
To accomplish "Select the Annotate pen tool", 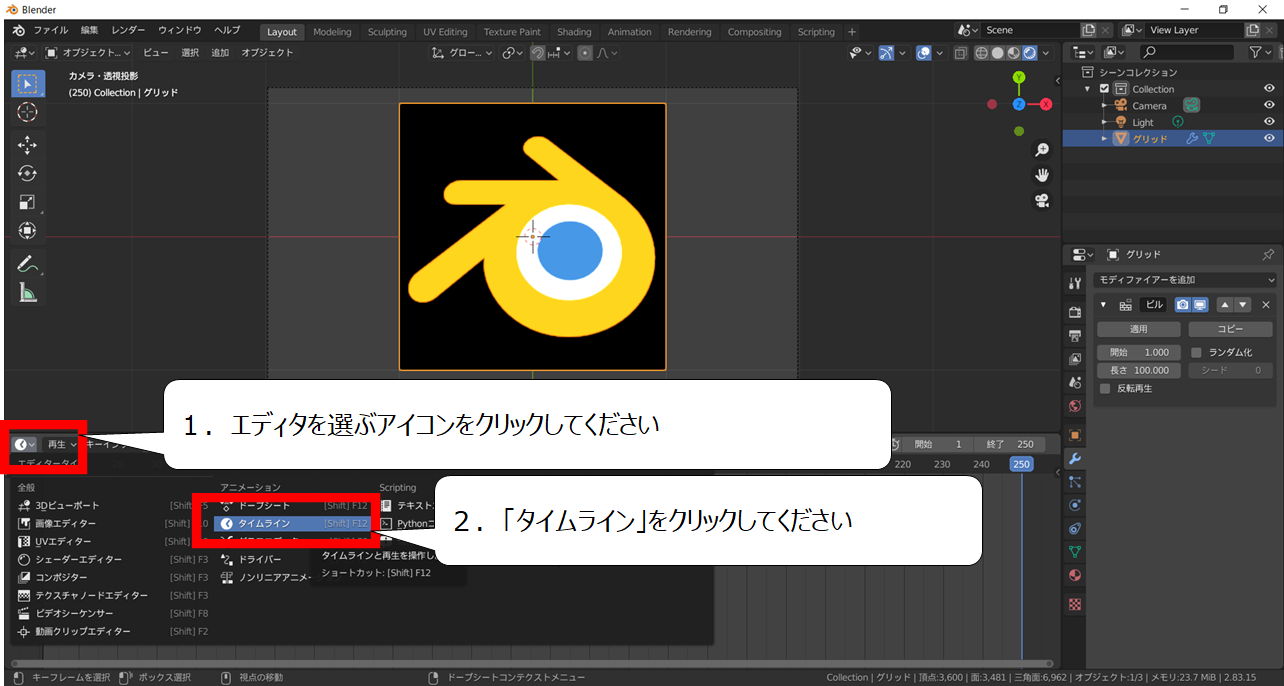I will coord(27,264).
